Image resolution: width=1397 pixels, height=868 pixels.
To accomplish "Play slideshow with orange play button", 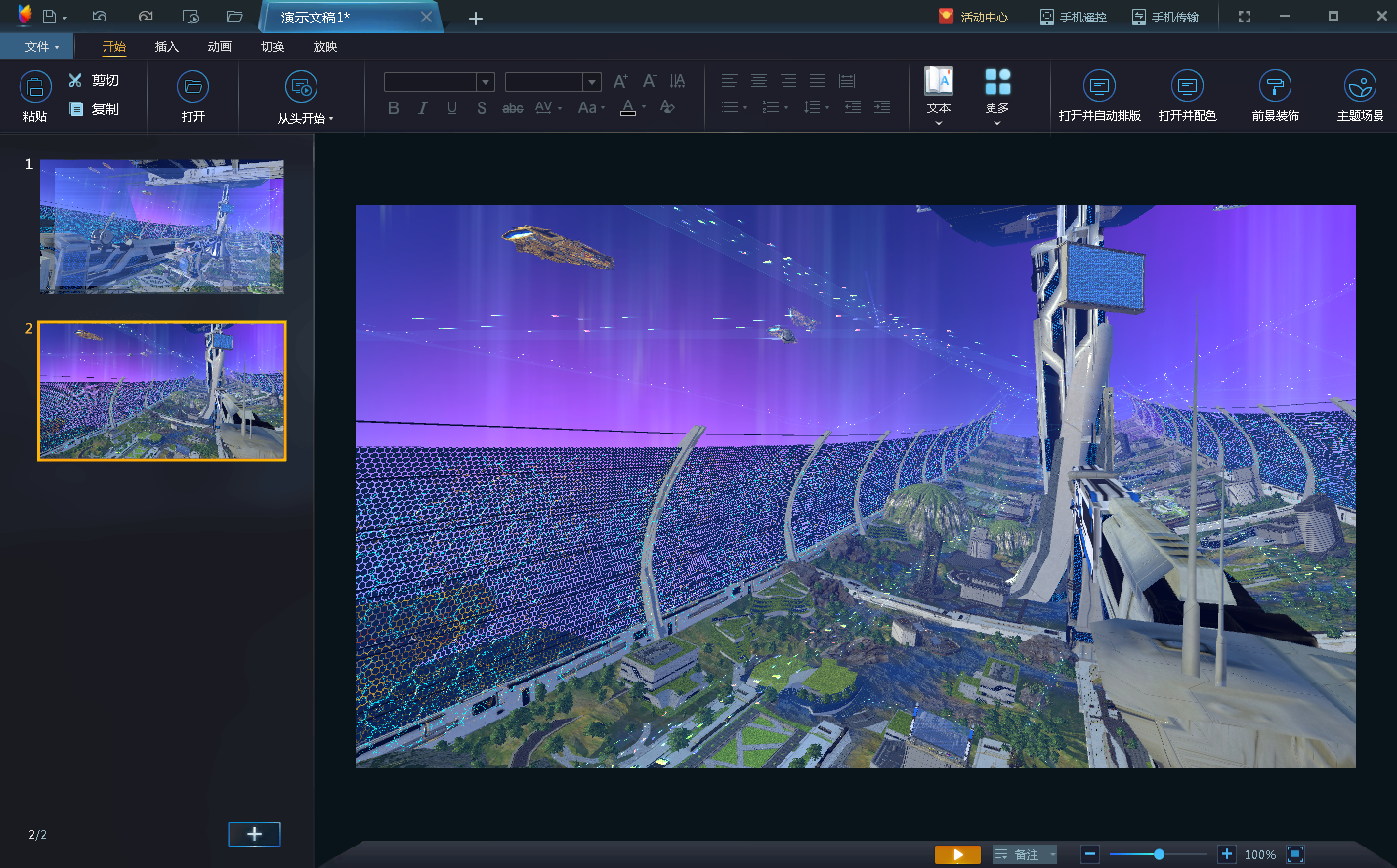I will (x=957, y=854).
